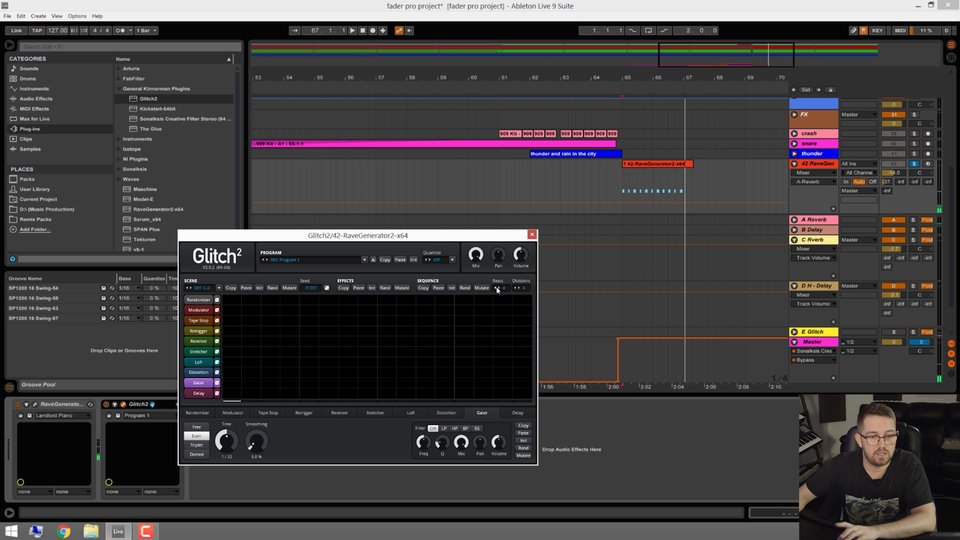Screen dimensions: 960x540
Task: Click the Glitch2 master Mix knob
Action: 475,254
